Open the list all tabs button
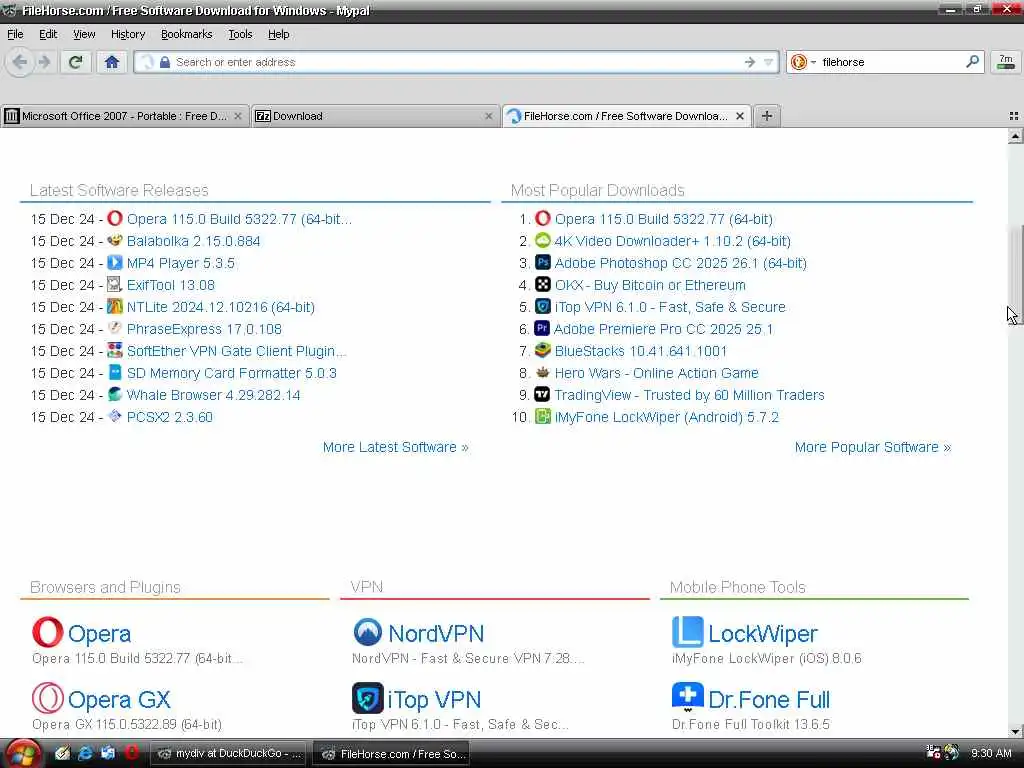Viewport: 1024px width, 768px height. [x=1014, y=116]
